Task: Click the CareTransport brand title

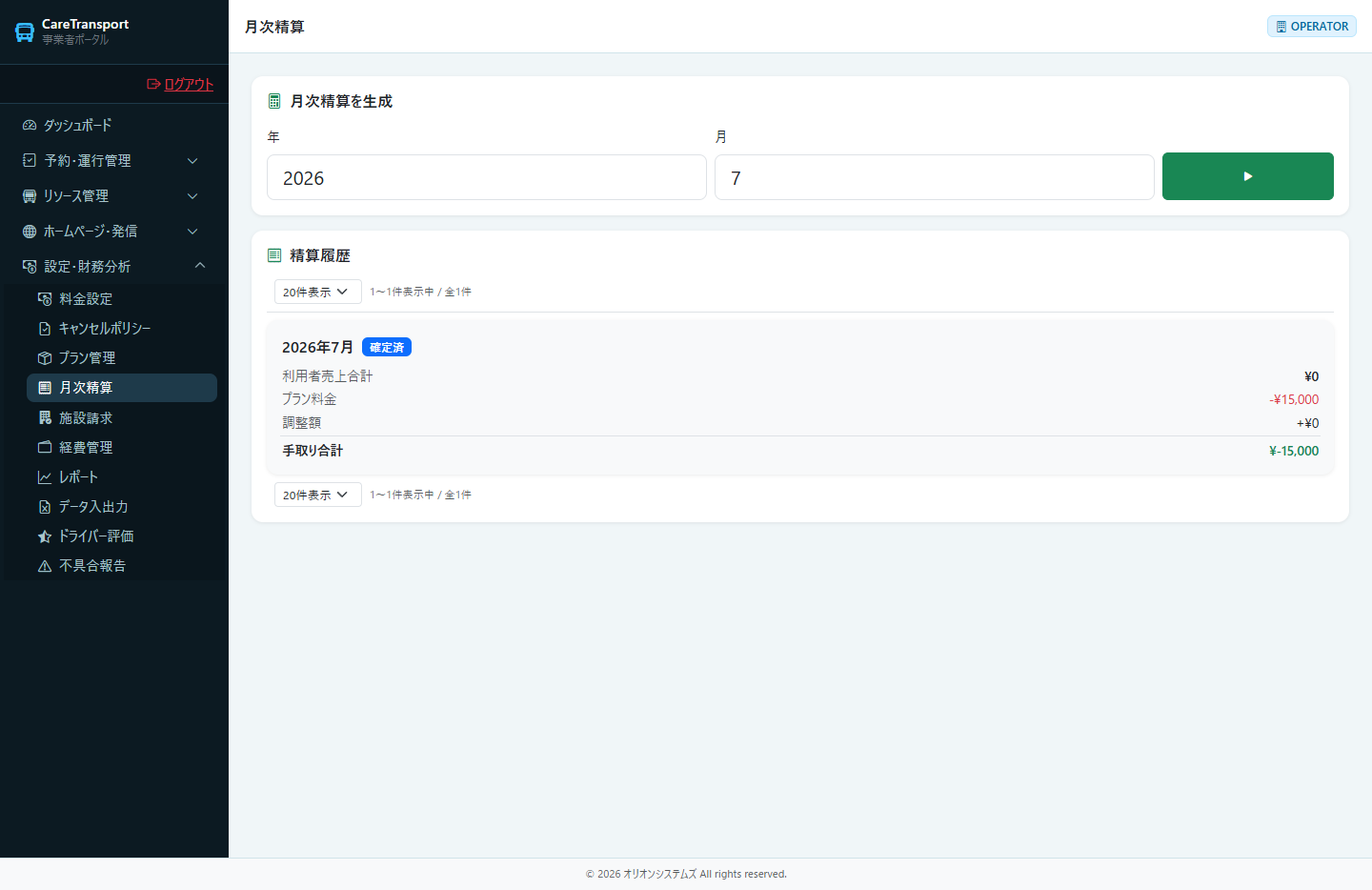Action: click(85, 24)
